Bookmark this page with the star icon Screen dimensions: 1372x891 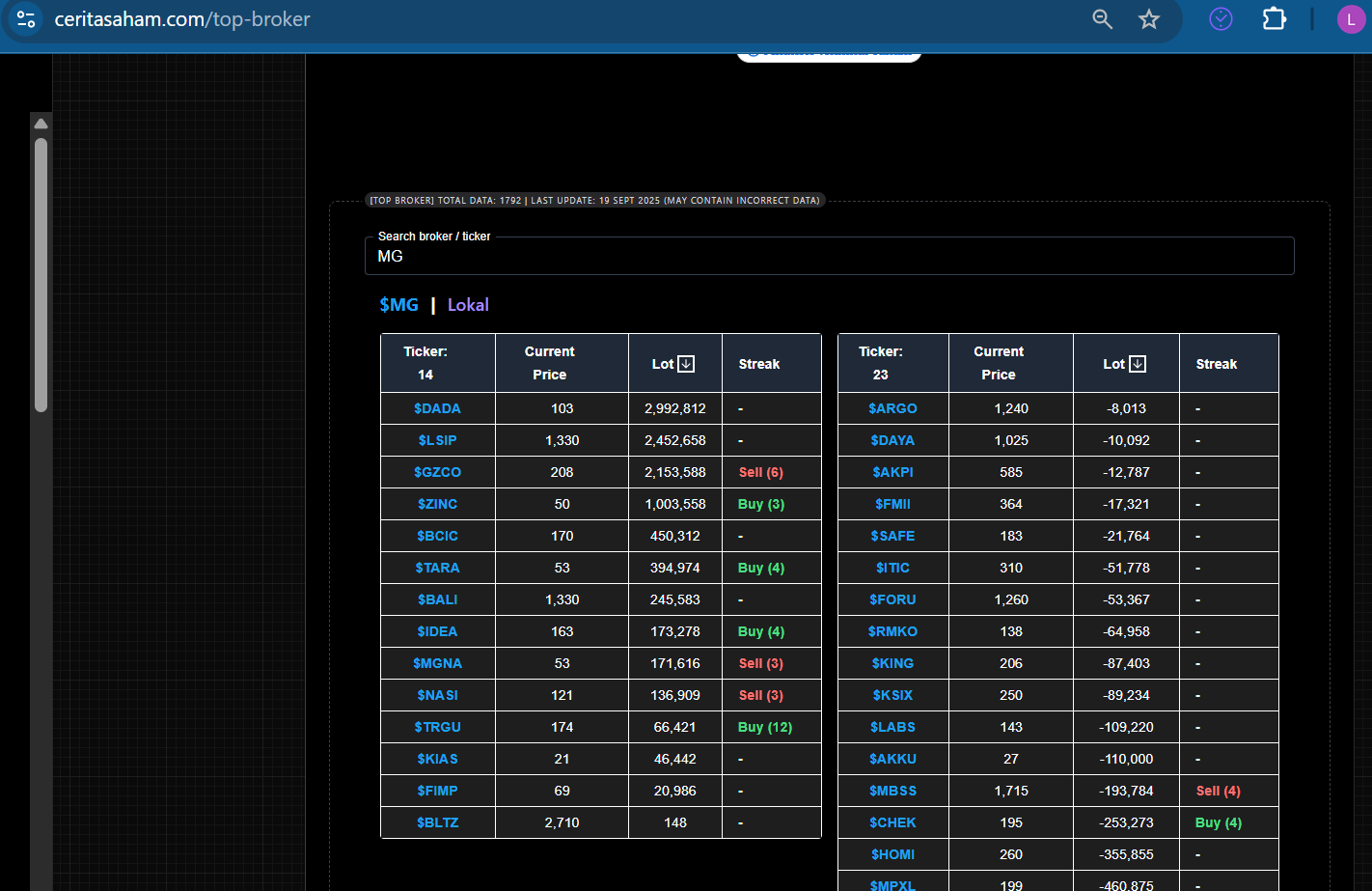[x=1148, y=19]
